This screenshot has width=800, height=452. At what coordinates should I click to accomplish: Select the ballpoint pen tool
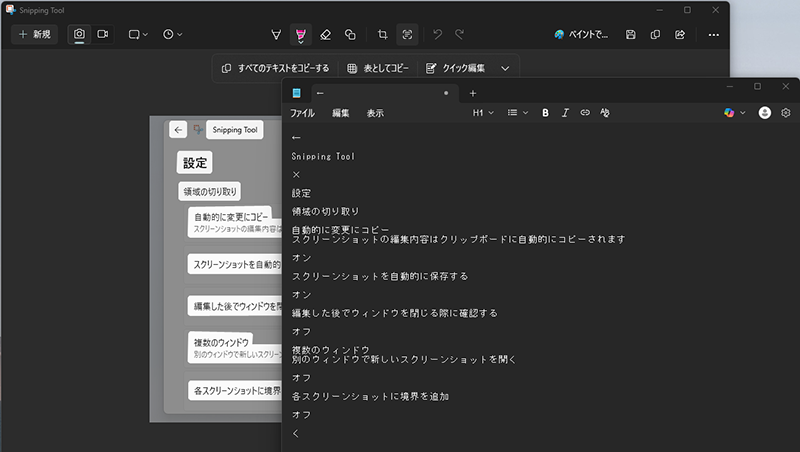(x=276, y=34)
